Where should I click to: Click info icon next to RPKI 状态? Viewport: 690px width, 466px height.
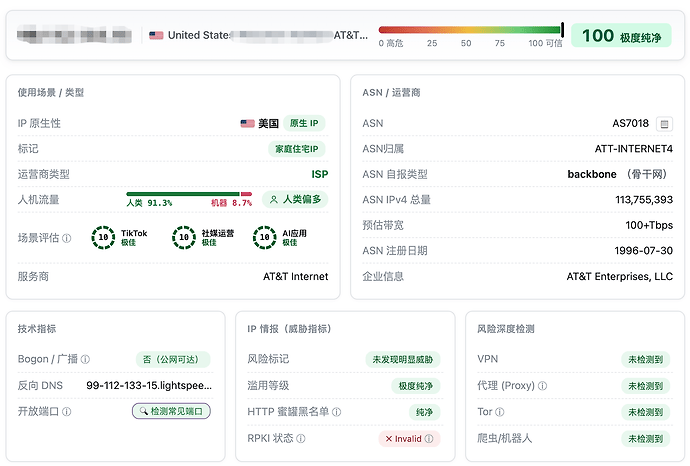click(301, 438)
